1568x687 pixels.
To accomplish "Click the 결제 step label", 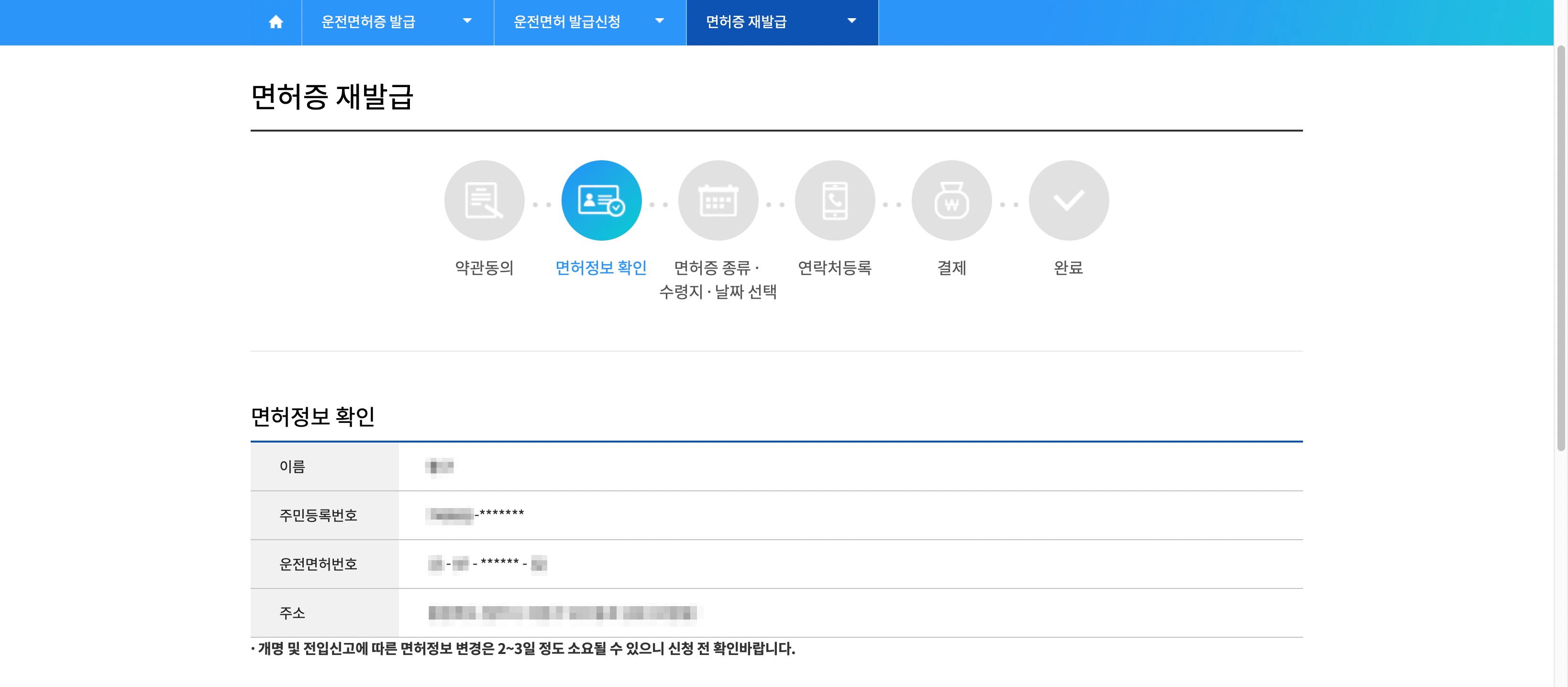I will click(x=951, y=267).
